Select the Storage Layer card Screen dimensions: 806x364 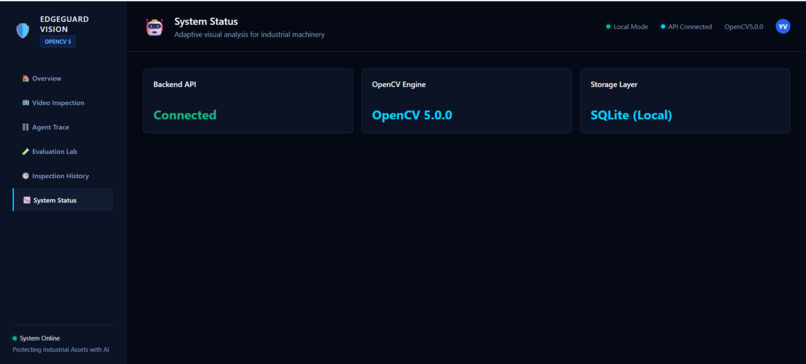pyautogui.click(x=685, y=101)
